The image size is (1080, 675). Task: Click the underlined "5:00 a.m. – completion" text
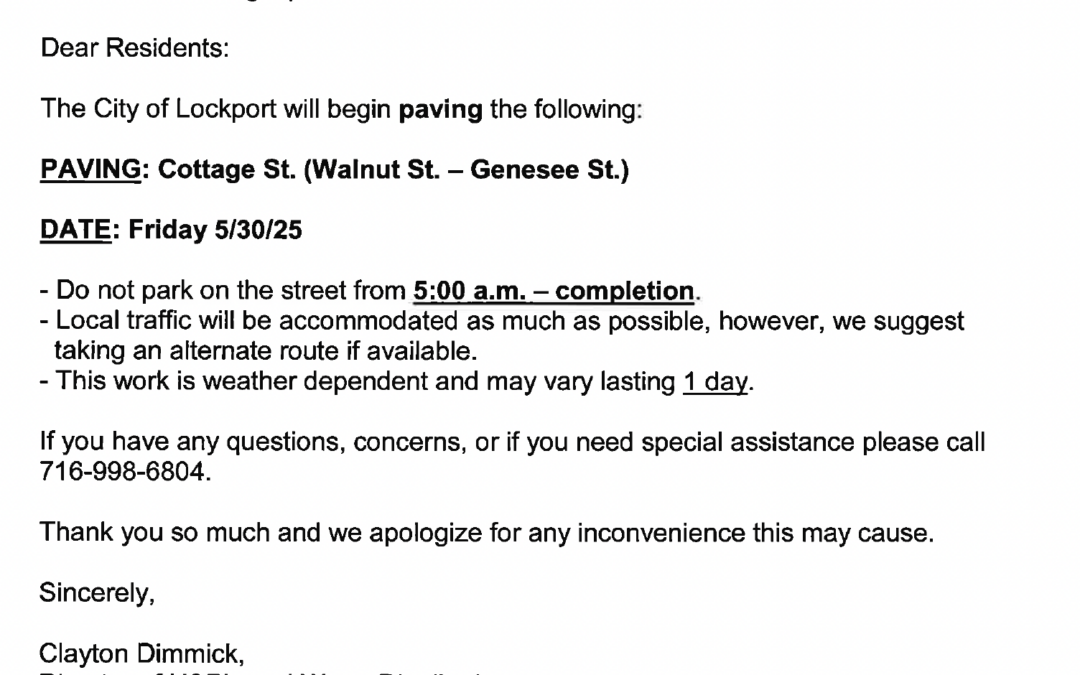(554, 291)
